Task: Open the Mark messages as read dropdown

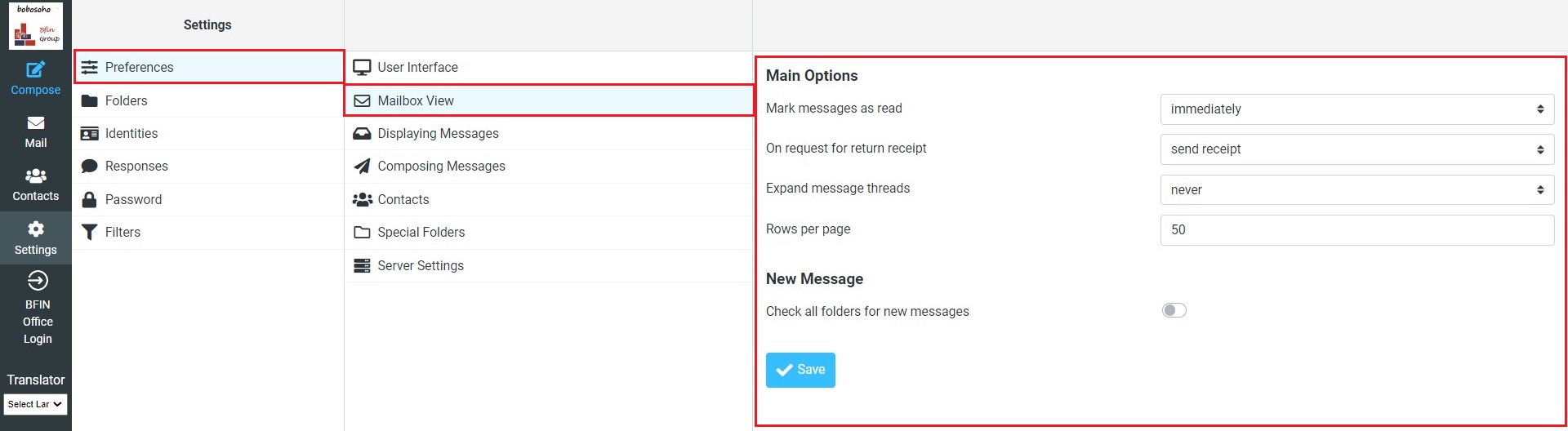Action: click(x=1356, y=109)
